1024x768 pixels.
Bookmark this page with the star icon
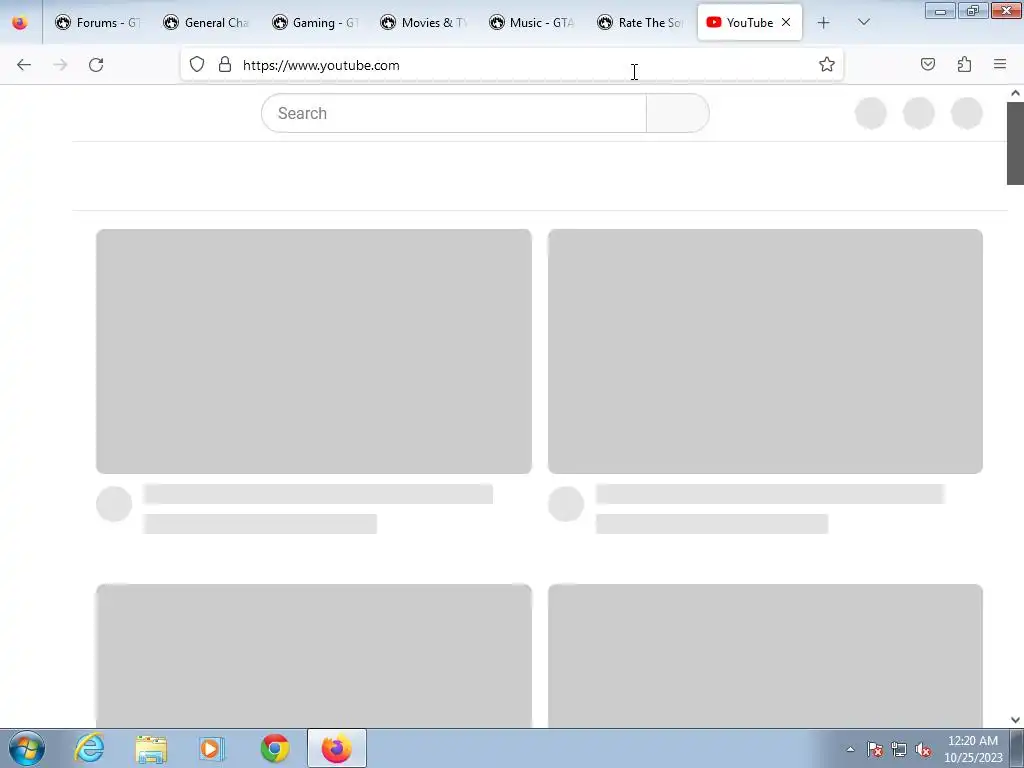[x=827, y=65]
